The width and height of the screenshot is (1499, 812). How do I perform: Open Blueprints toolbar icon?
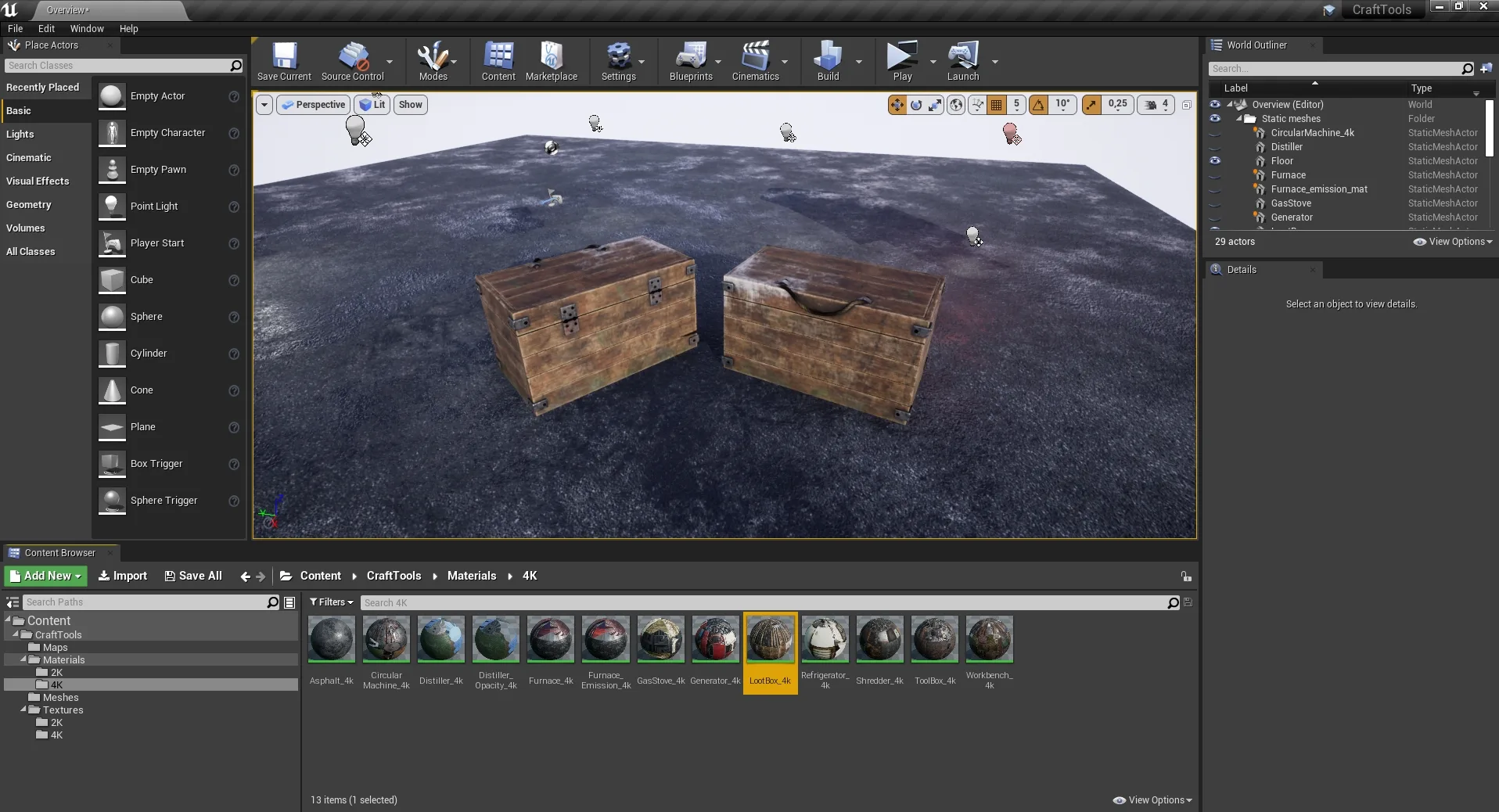tap(691, 61)
